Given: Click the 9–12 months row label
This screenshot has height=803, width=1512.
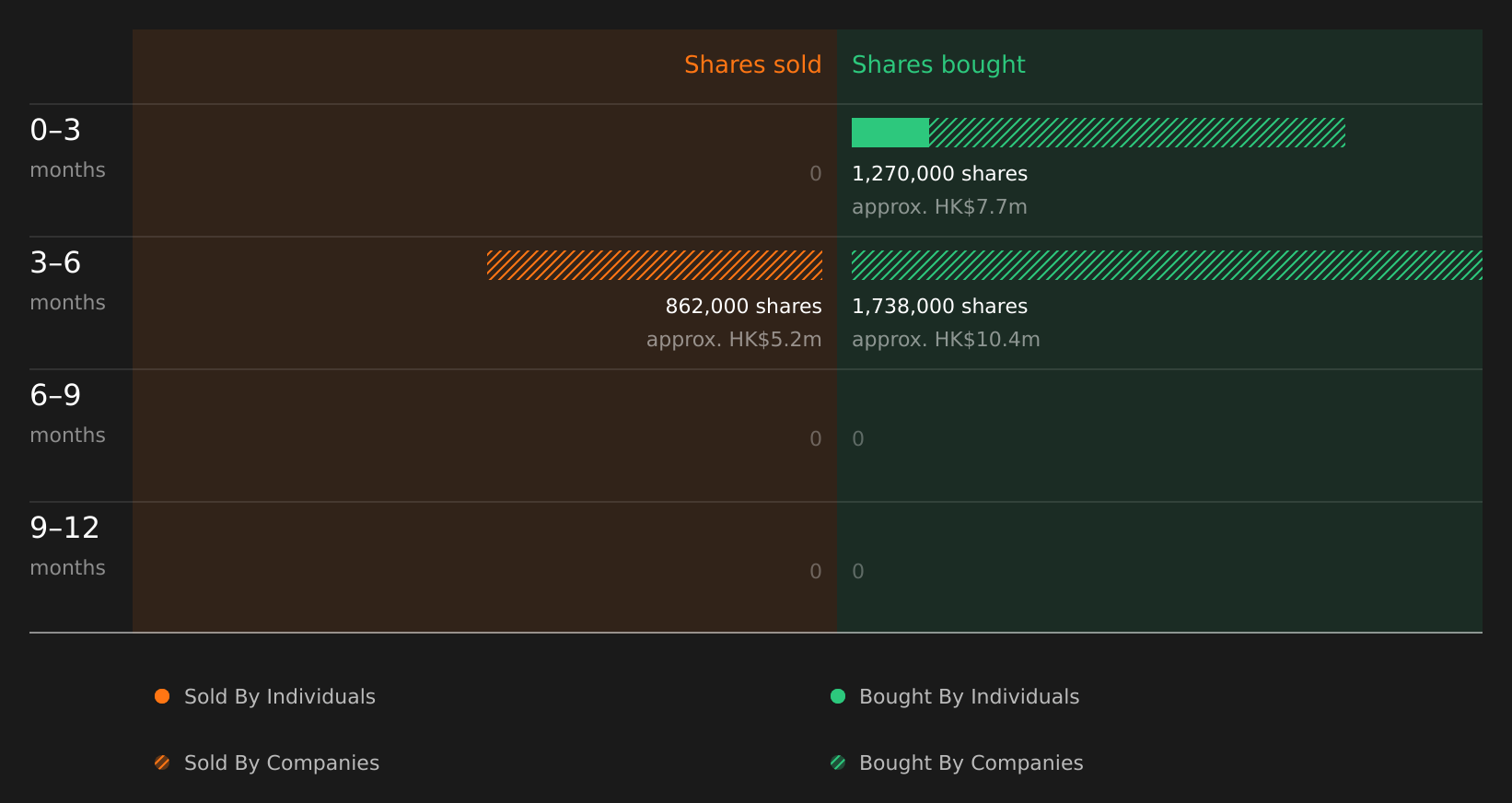Looking at the screenshot, I should tap(67, 546).
